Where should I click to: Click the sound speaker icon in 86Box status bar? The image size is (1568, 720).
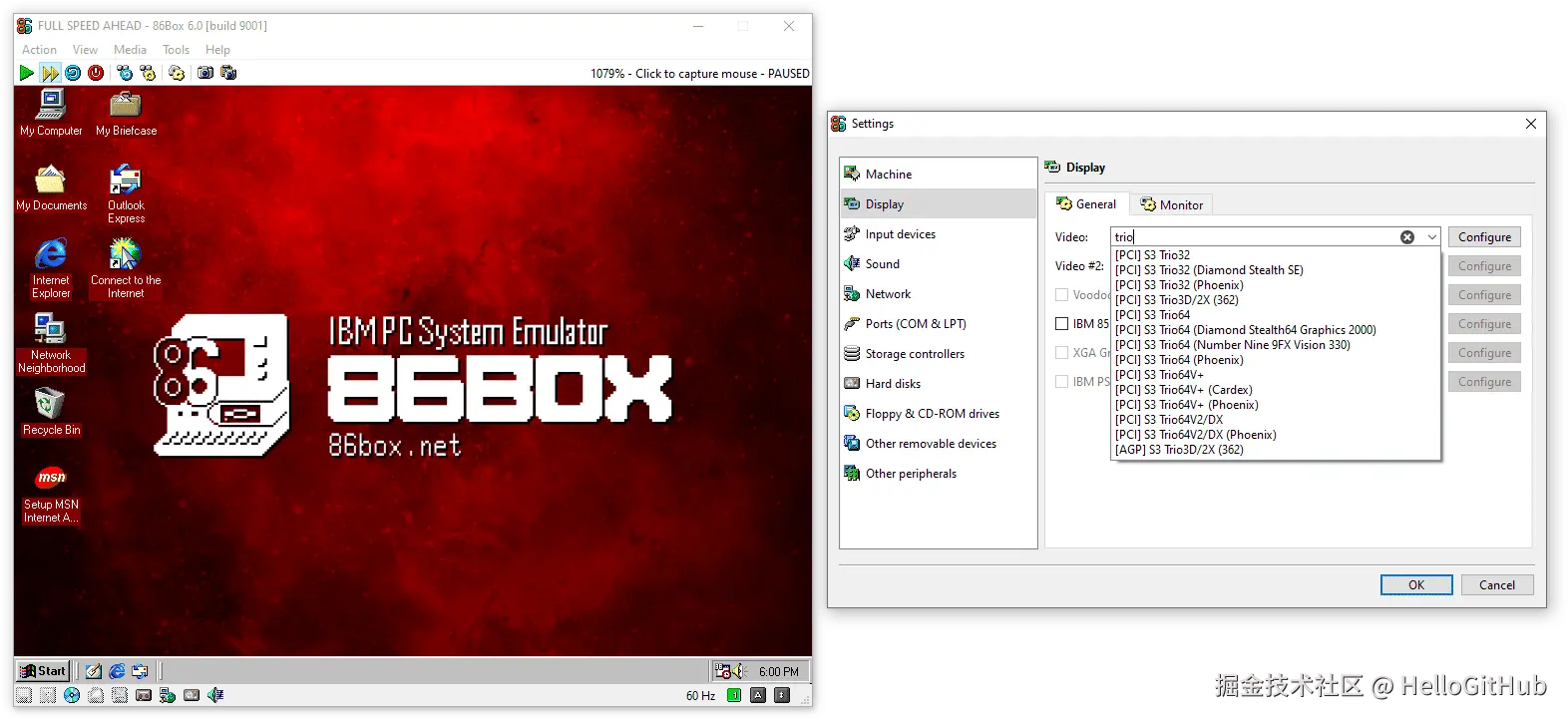215,695
